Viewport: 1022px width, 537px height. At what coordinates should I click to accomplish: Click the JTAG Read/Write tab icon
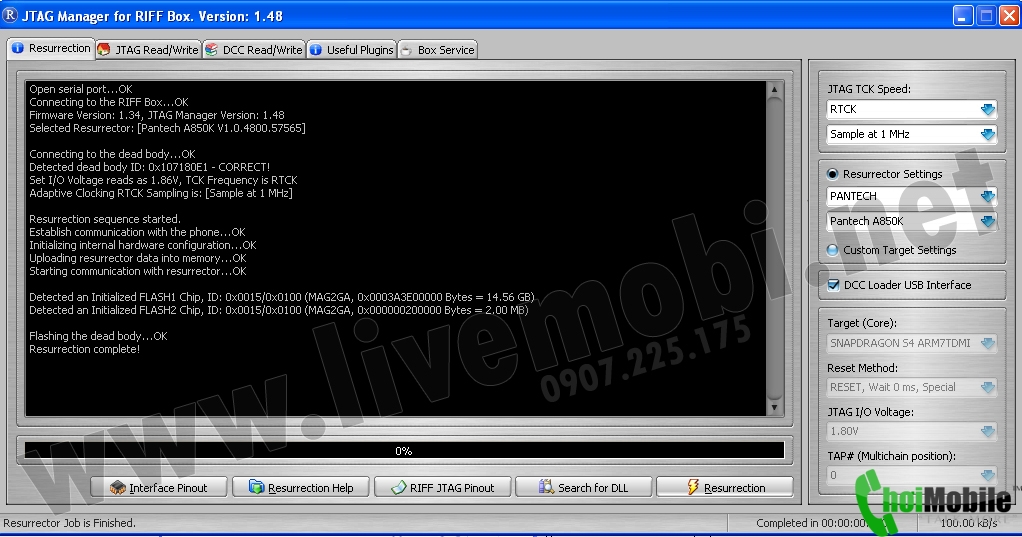tap(104, 50)
